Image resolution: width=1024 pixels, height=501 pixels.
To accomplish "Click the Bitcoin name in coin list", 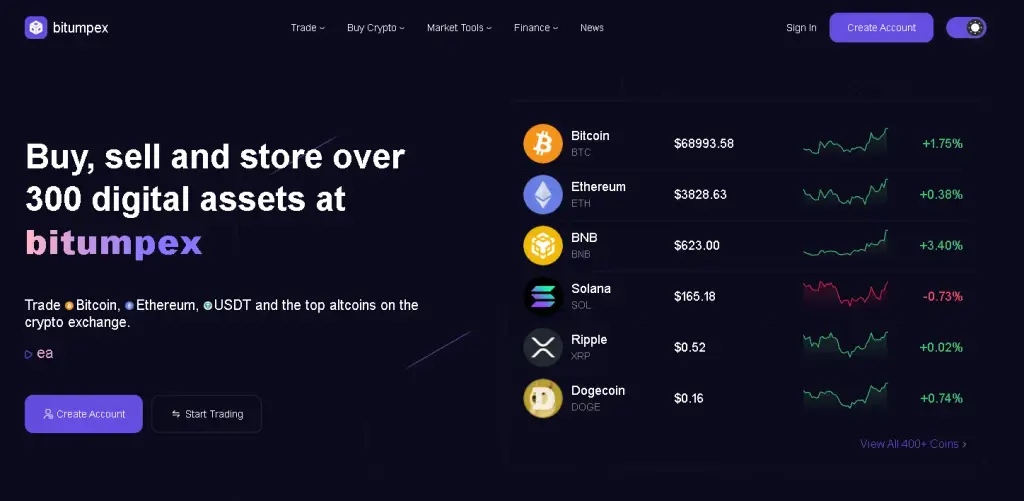I will [590, 136].
